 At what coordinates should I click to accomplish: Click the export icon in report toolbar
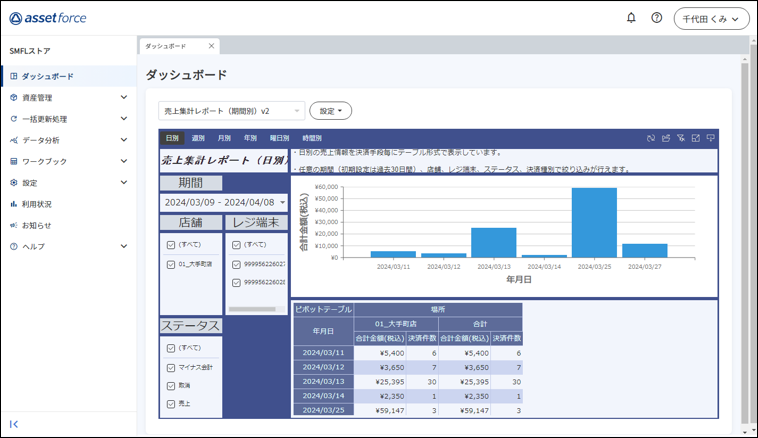[666, 138]
